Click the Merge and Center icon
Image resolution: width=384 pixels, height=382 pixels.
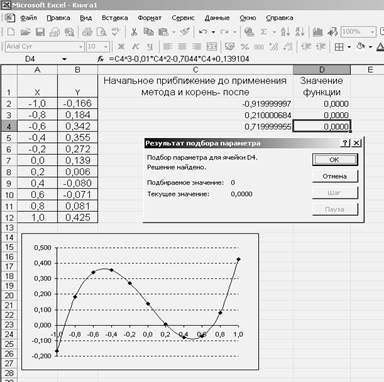point(212,47)
